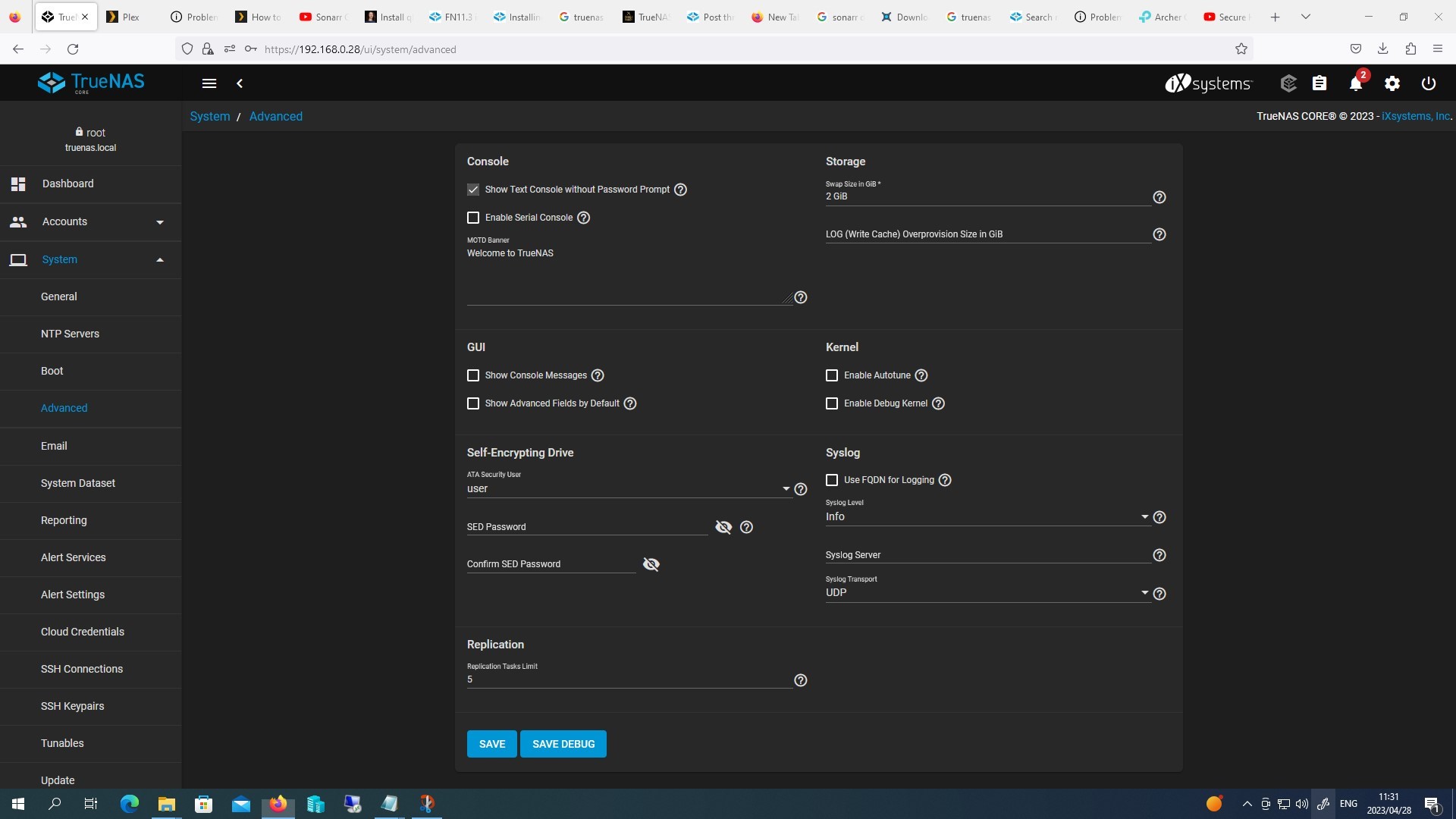Click the SAVE button
Image resolution: width=1456 pixels, height=819 pixels.
491,744
